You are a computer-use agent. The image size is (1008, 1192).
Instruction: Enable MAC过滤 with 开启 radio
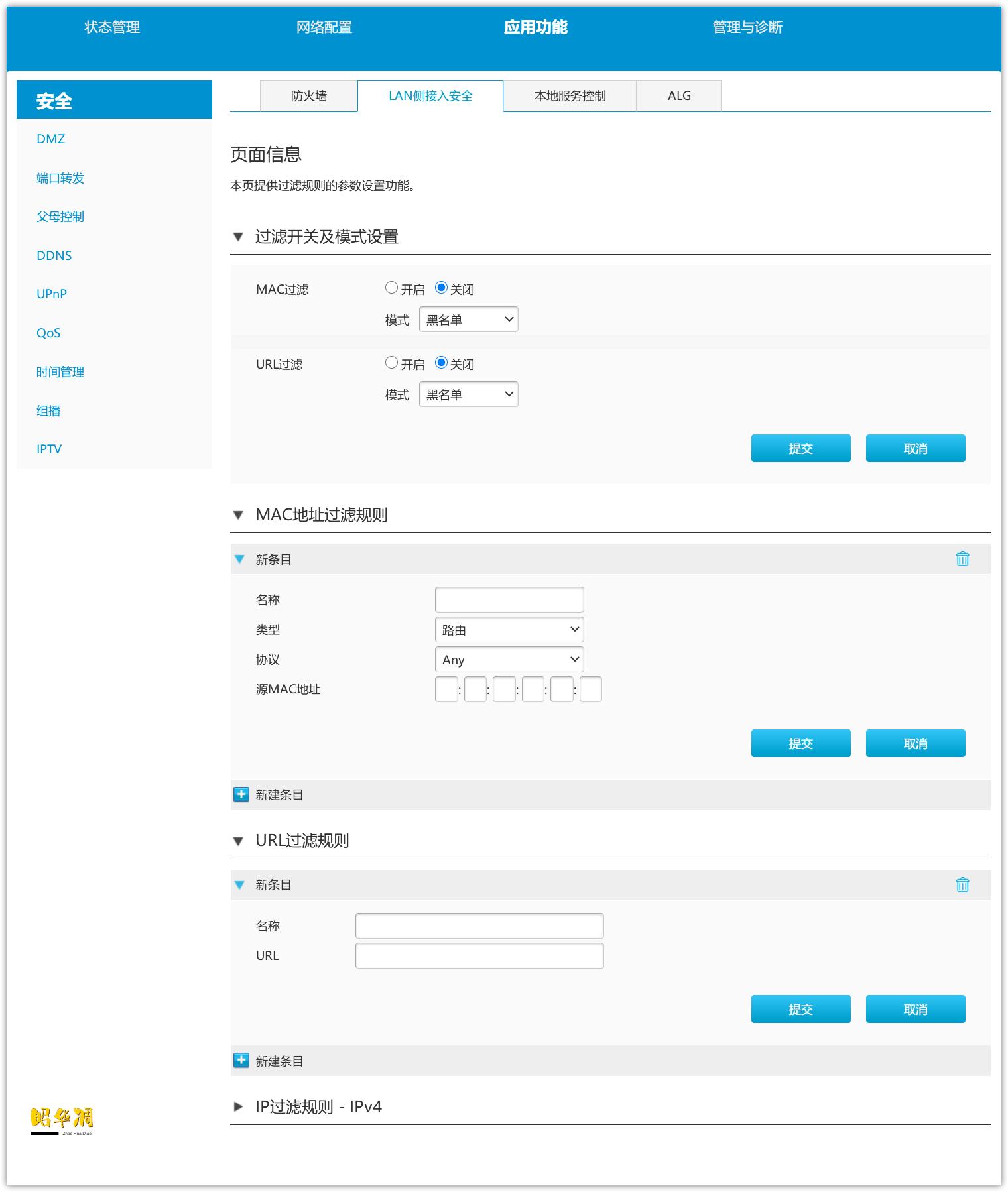pyautogui.click(x=391, y=288)
